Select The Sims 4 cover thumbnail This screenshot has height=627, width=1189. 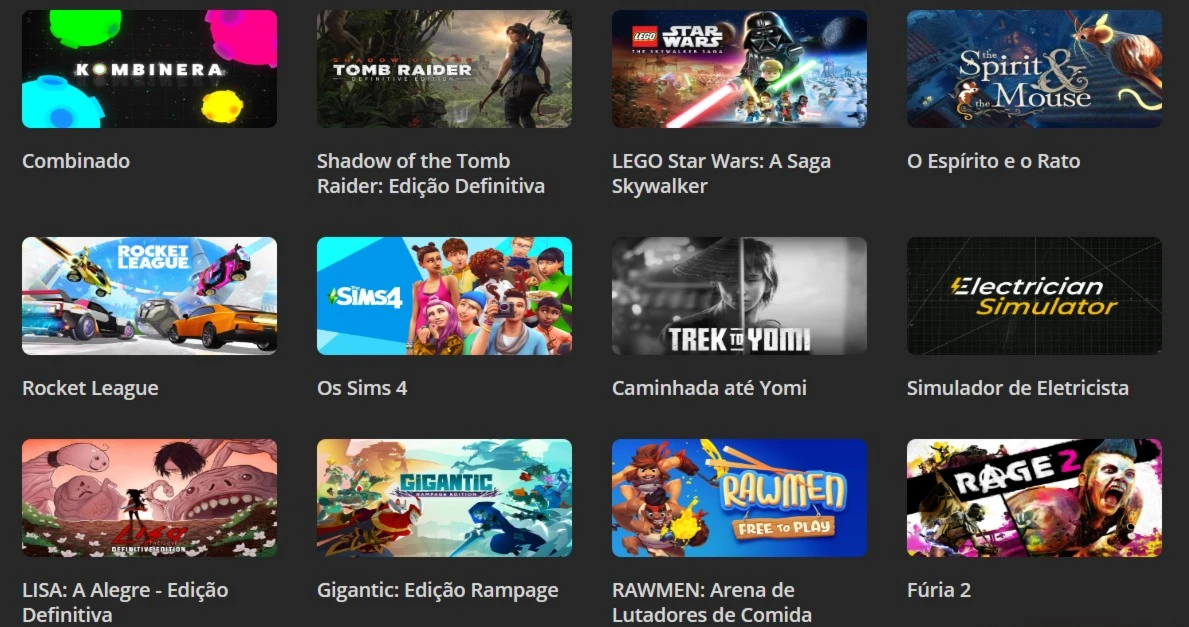click(x=444, y=296)
